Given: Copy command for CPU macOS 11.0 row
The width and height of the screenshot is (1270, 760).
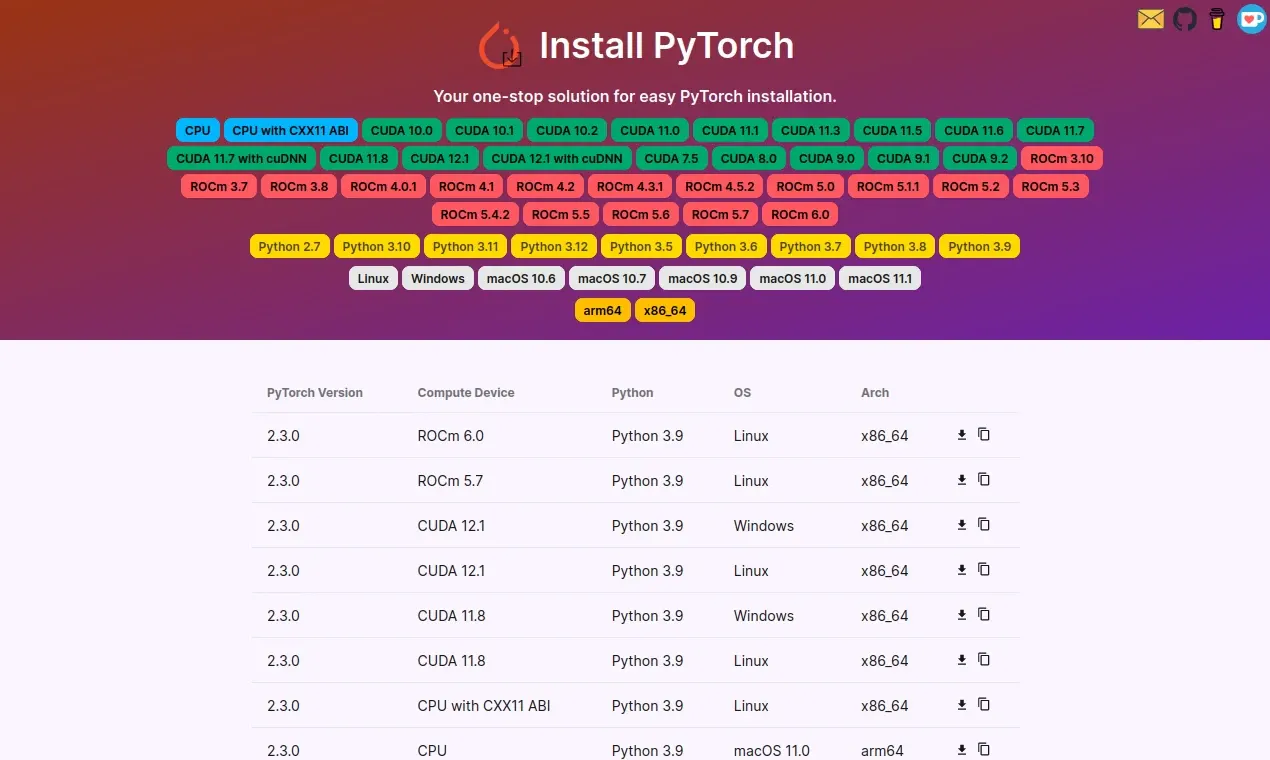Looking at the screenshot, I should coord(984,750).
